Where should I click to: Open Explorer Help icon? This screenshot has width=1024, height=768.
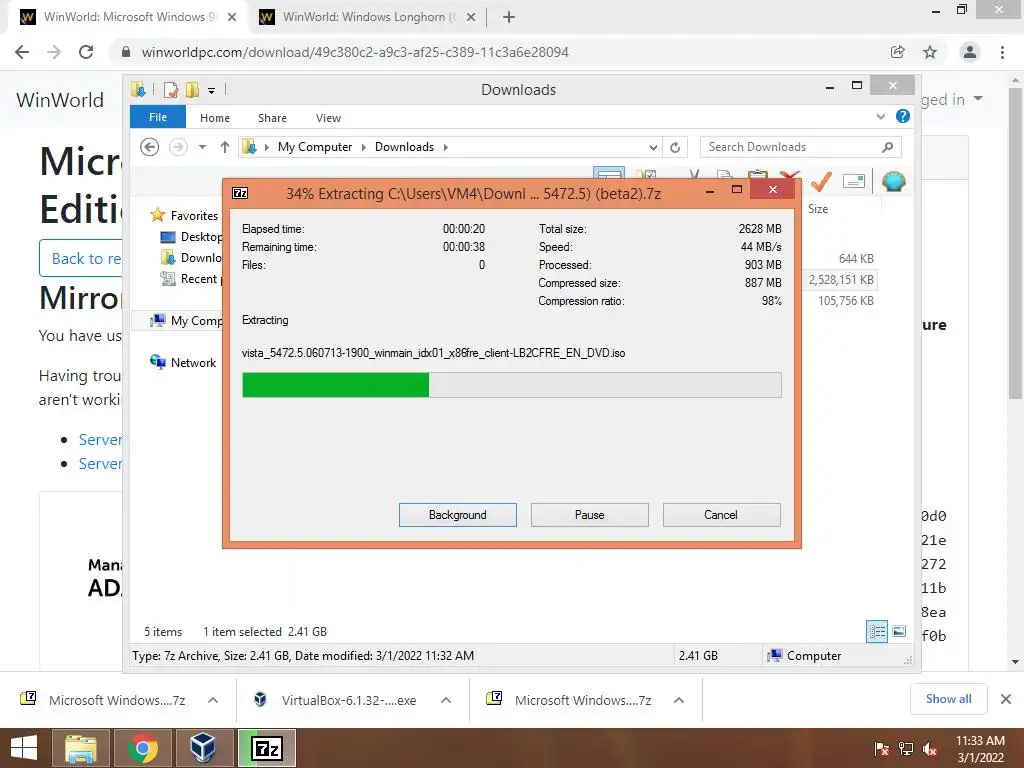(903, 116)
